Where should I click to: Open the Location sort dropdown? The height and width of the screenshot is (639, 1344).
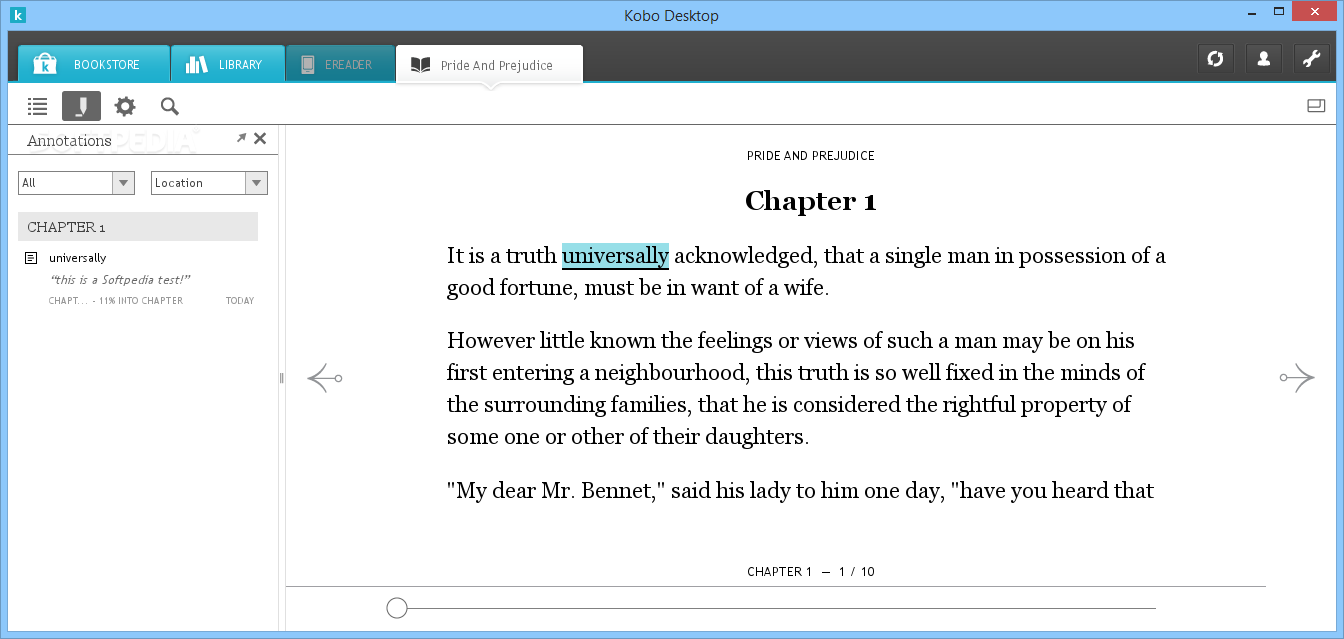(209, 183)
